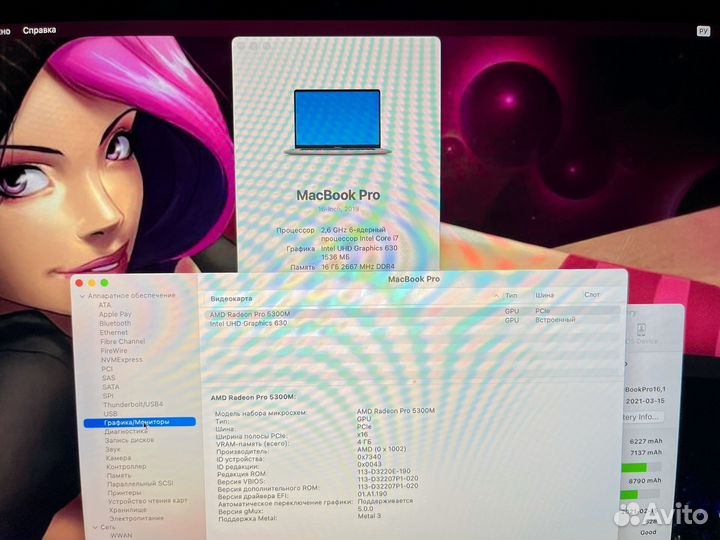Click the 4 ГБ VRAM value
The height and width of the screenshot is (540, 720).
pyautogui.click(x=364, y=442)
